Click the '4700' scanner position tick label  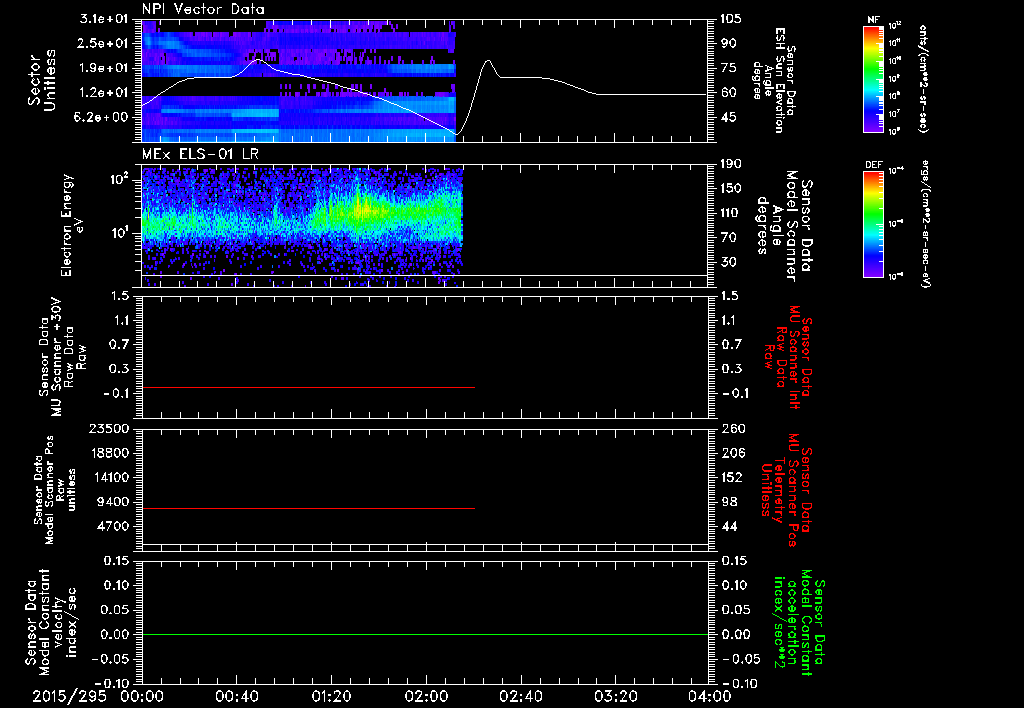112,526
